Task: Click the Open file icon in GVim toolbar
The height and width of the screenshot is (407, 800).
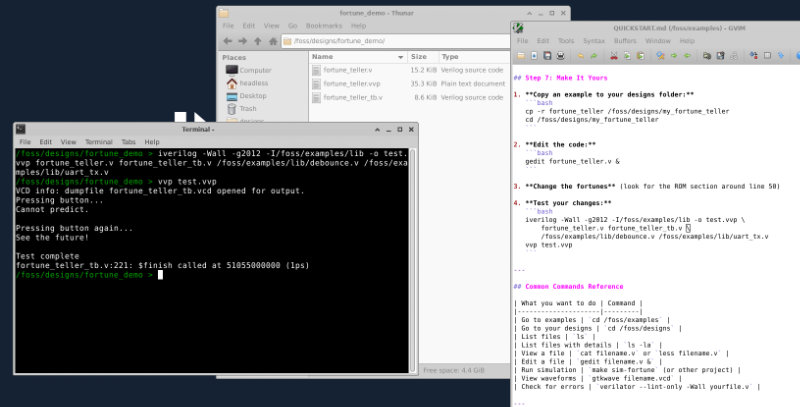Action: pyautogui.click(x=521, y=56)
